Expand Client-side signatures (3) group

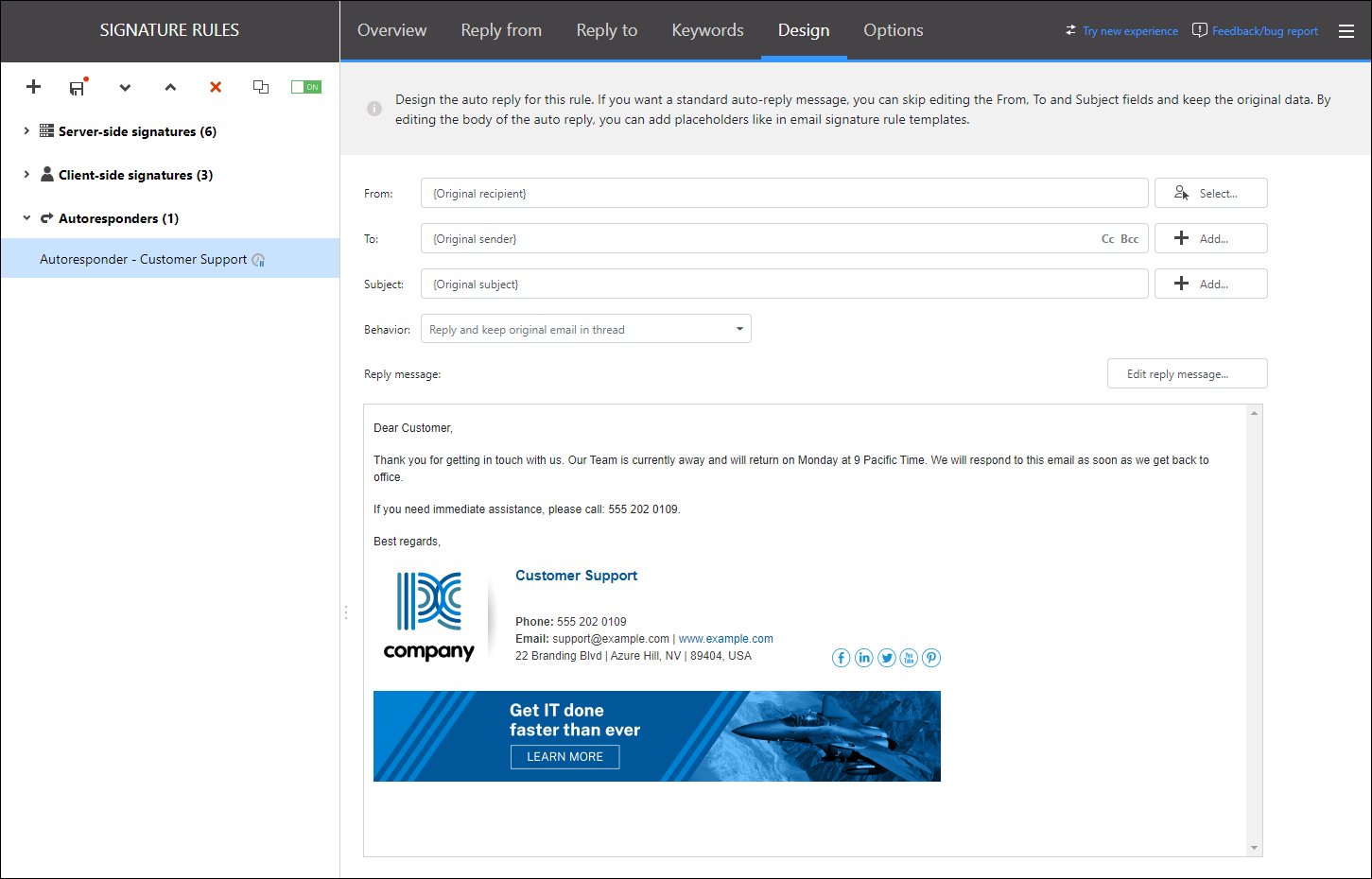click(x=26, y=175)
